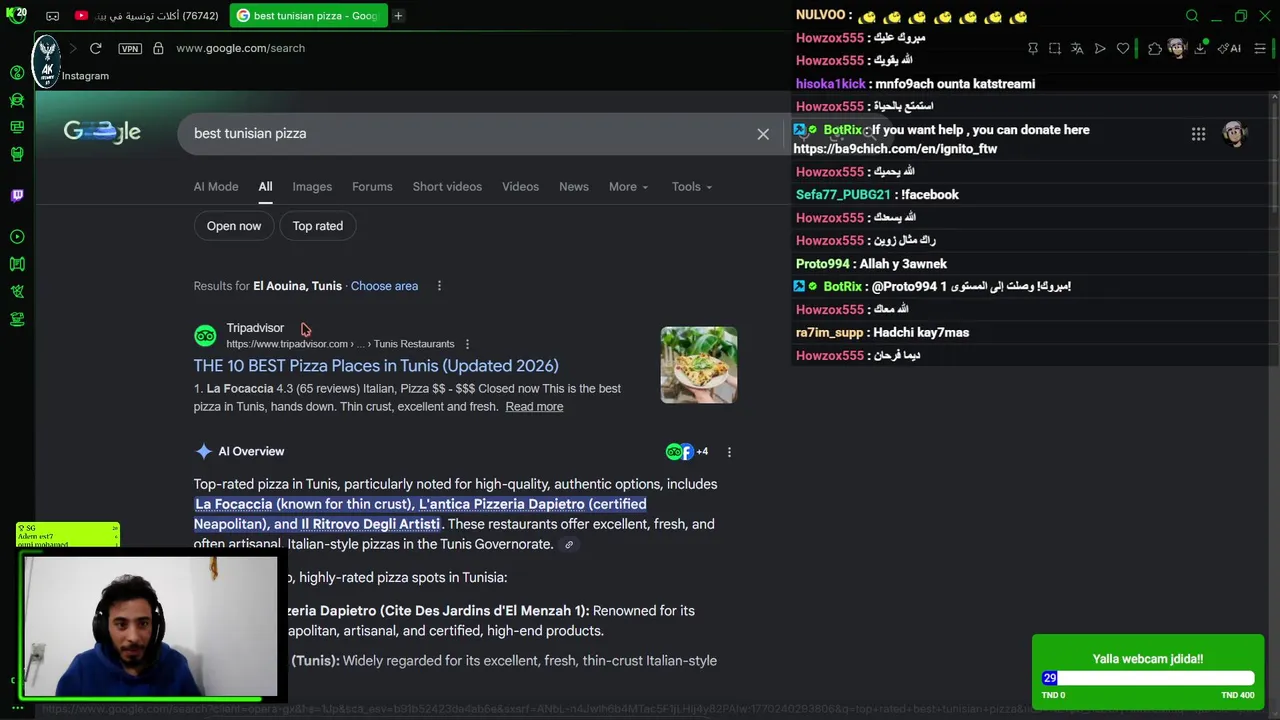The image size is (1280, 720).
Task: Click the site security padlock icon
Action: coord(158,48)
